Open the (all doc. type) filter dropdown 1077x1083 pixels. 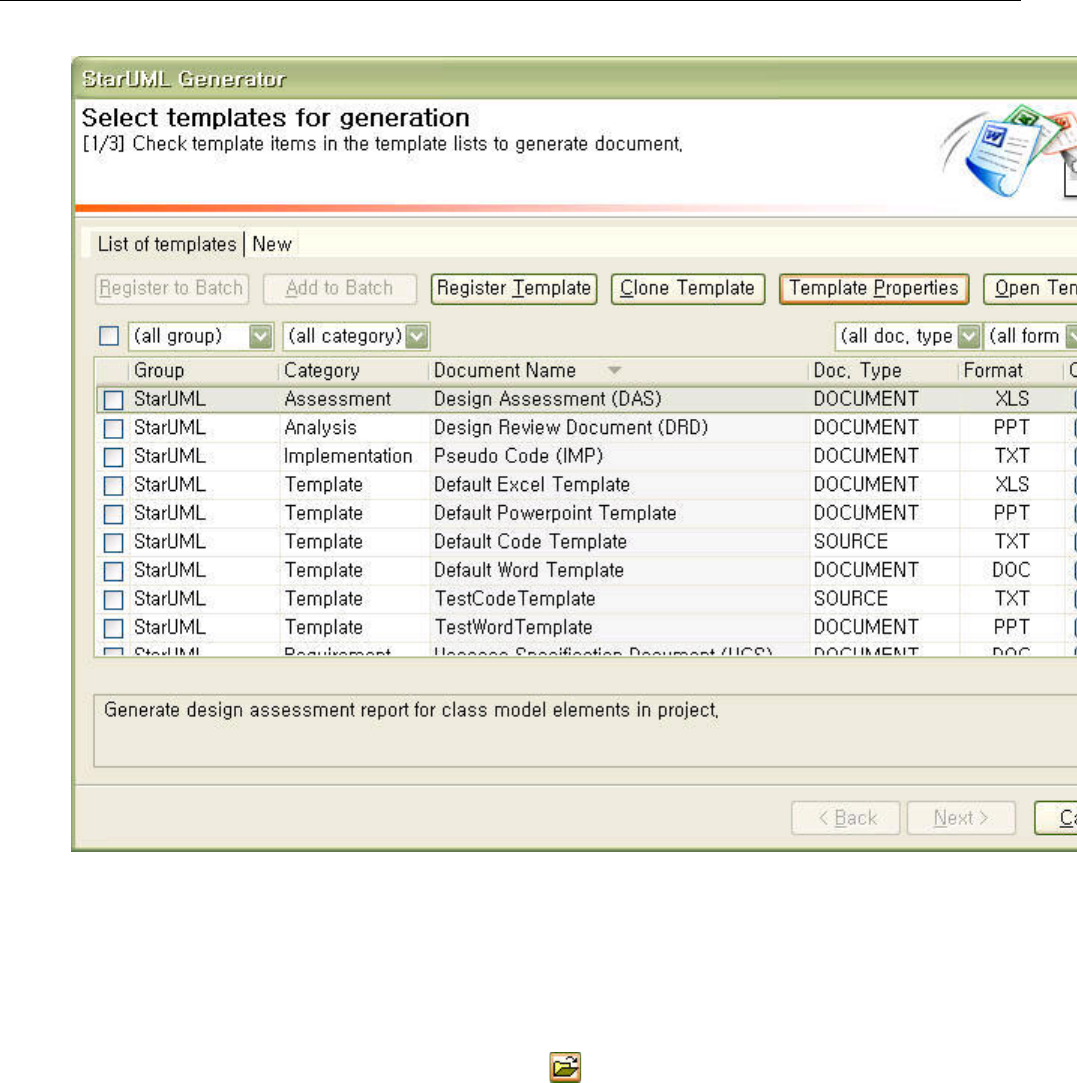969,336
